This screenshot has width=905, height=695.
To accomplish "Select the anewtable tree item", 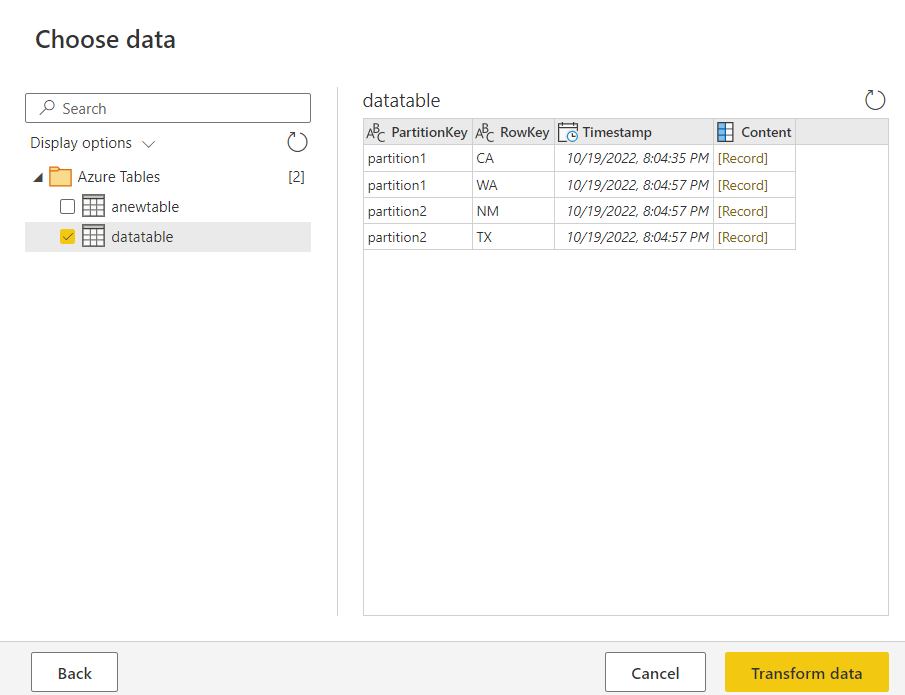I will (x=145, y=207).
